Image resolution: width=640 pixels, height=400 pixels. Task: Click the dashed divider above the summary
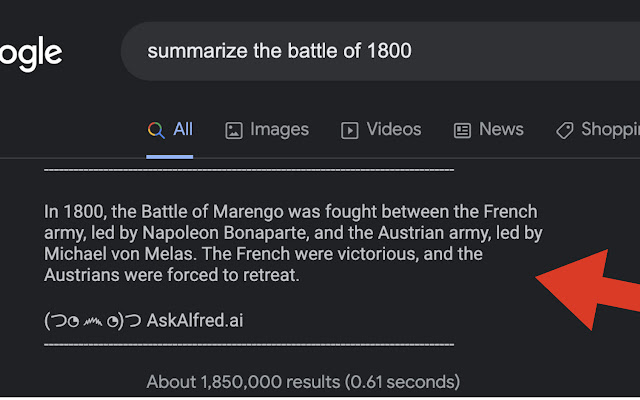(x=249, y=171)
